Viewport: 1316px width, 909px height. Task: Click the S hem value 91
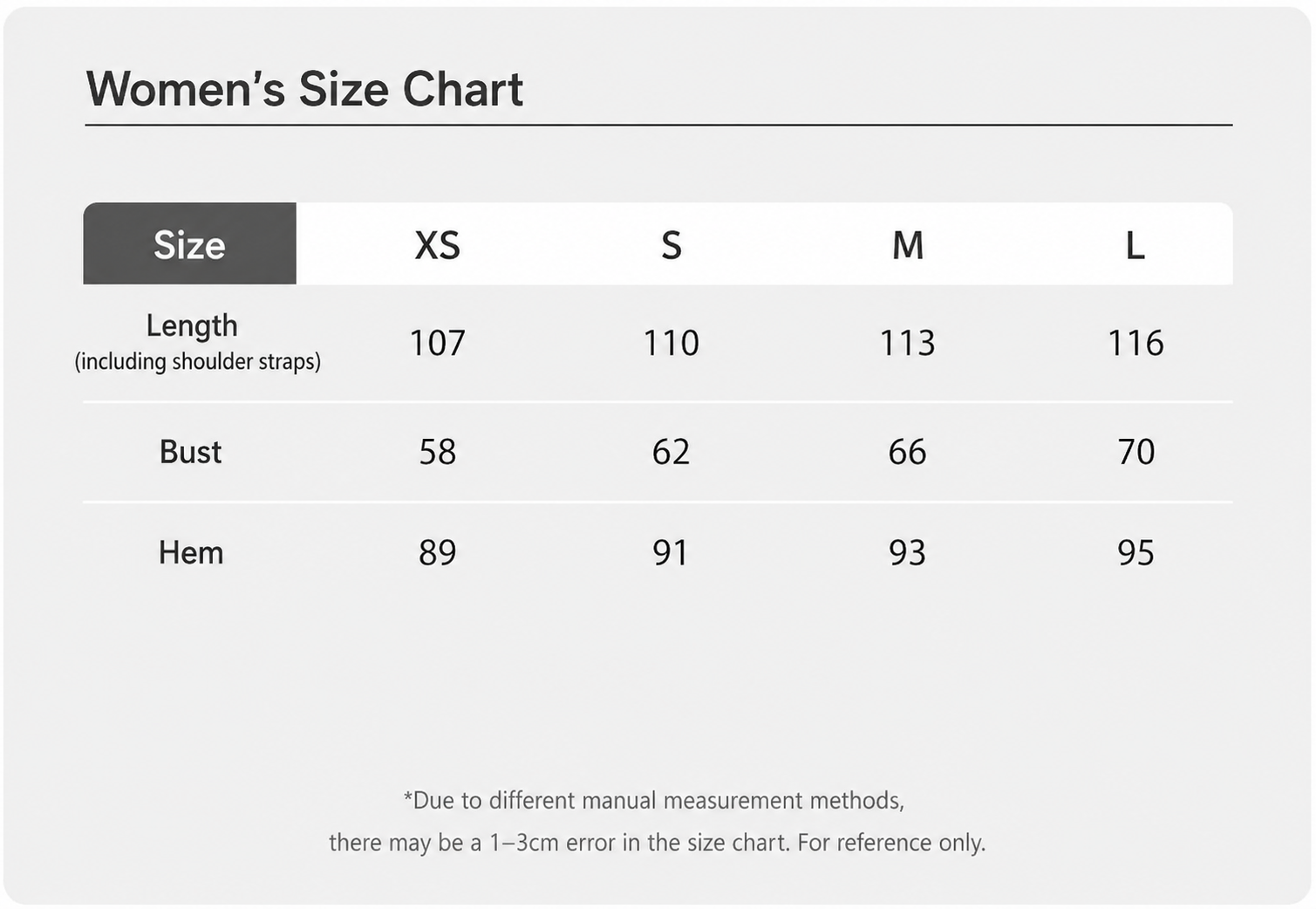click(x=671, y=552)
